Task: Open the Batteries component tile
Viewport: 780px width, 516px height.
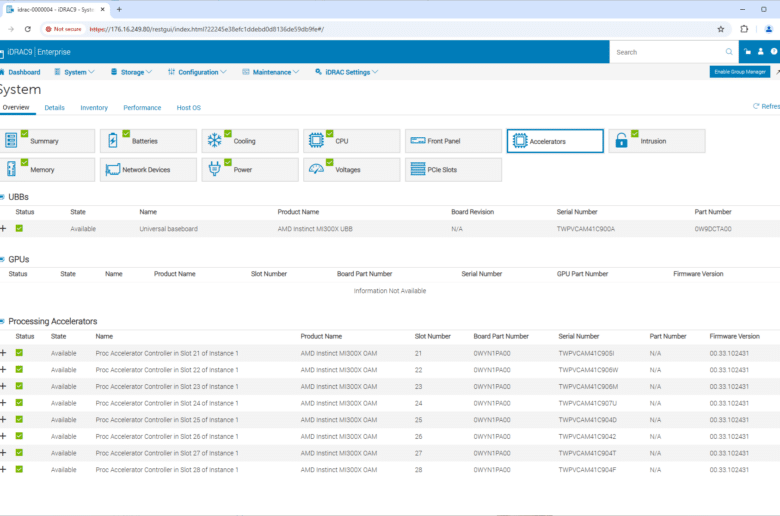Action: 148,141
